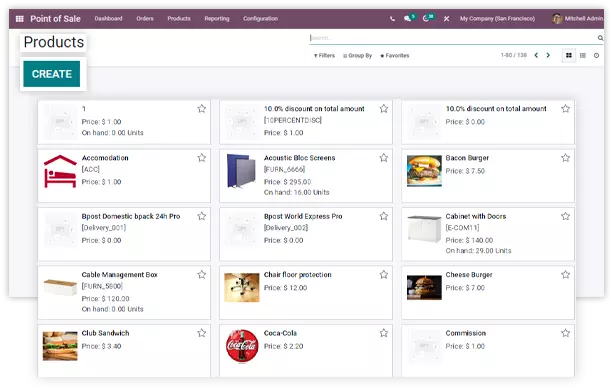612x388 pixels.
Task: Click the [FURN_6666] reference text
Action: tap(284, 169)
